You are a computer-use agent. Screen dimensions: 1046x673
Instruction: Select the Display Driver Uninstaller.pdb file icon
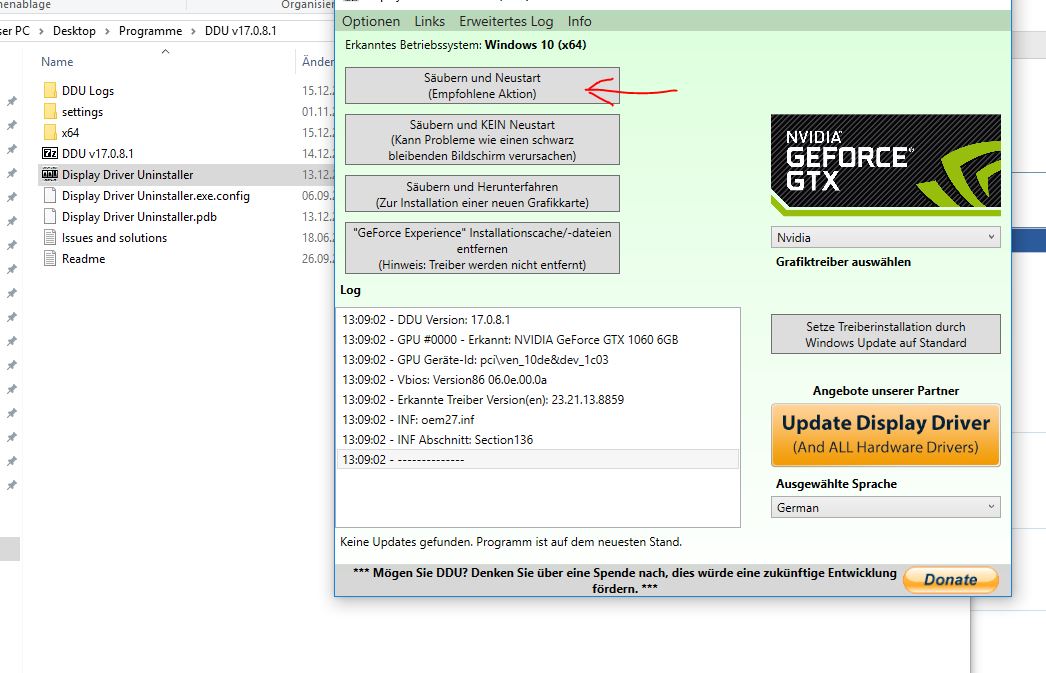click(50, 217)
